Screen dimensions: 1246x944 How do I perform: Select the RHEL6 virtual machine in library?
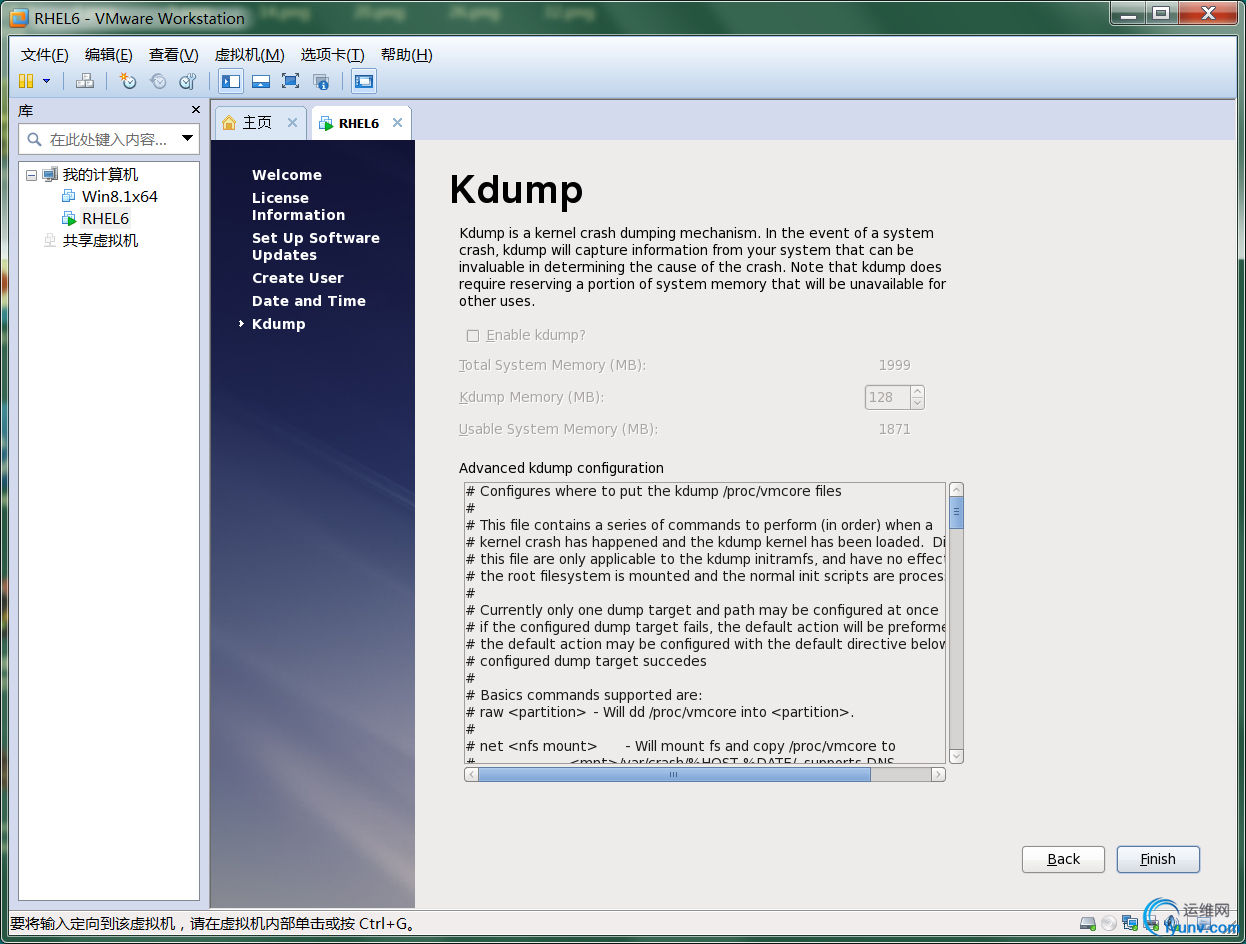tap(105, 219)
